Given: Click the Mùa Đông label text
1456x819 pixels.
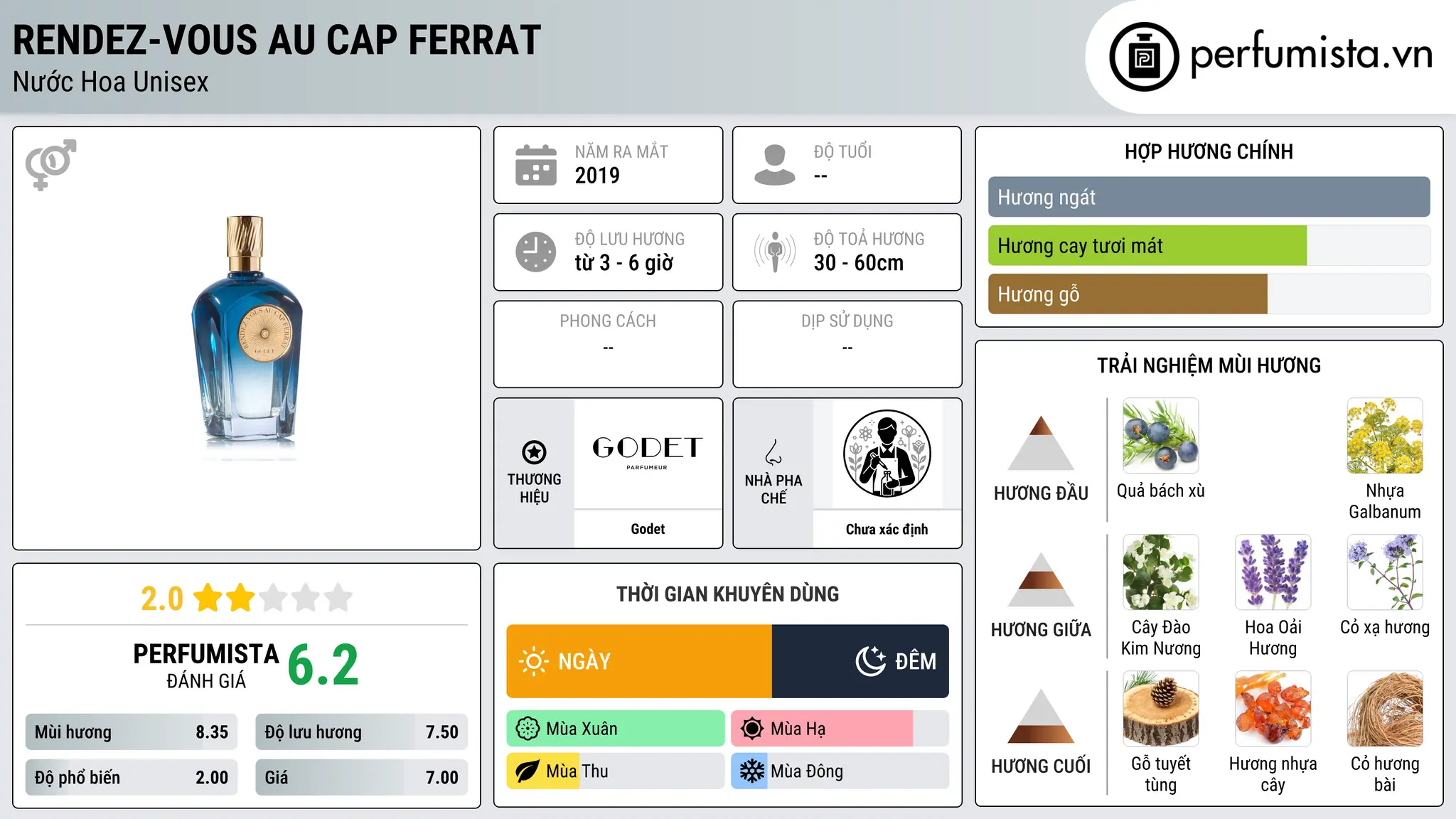Looking at the screenshot, I should [807, 771].
